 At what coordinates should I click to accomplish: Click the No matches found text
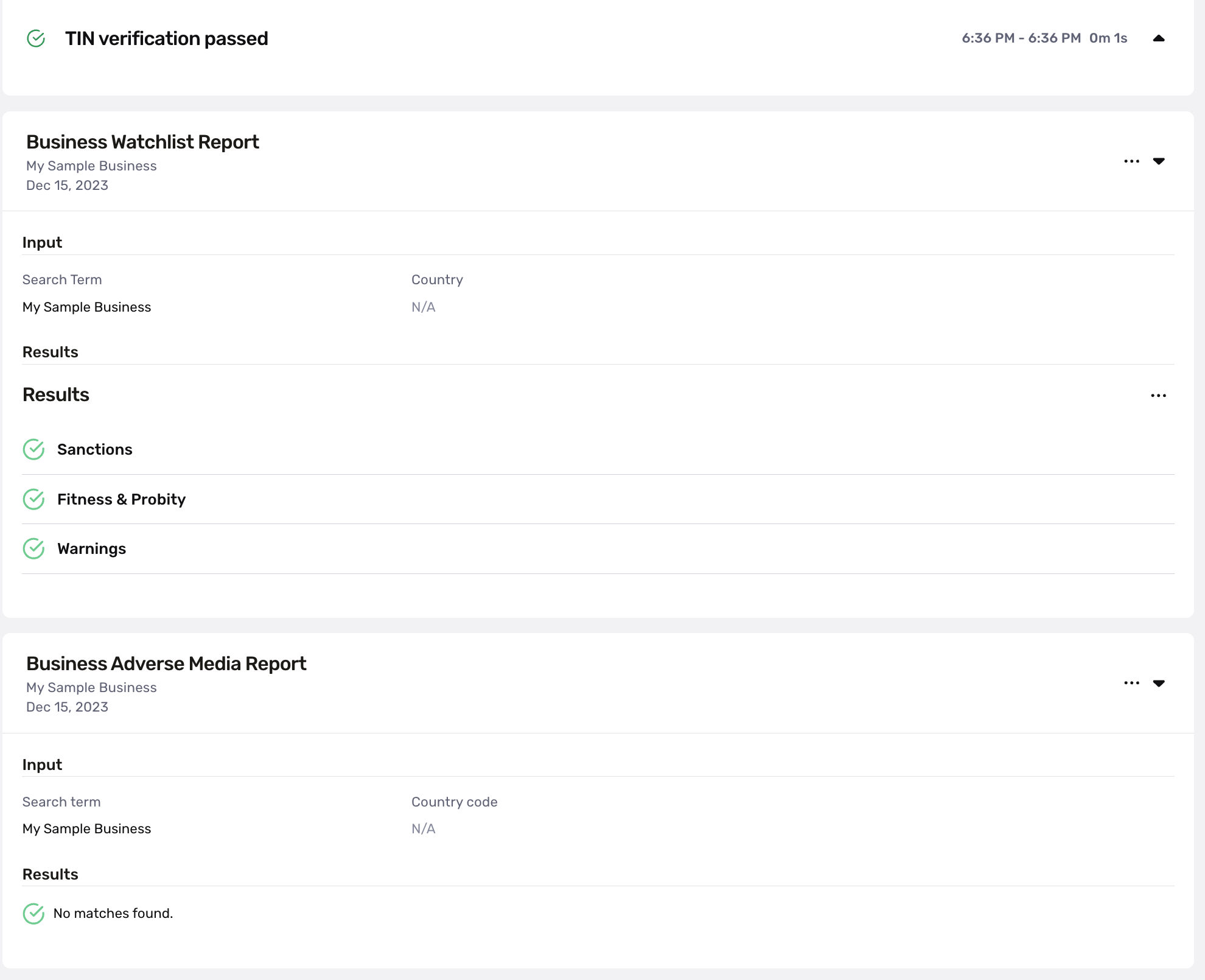click(113, 913)
